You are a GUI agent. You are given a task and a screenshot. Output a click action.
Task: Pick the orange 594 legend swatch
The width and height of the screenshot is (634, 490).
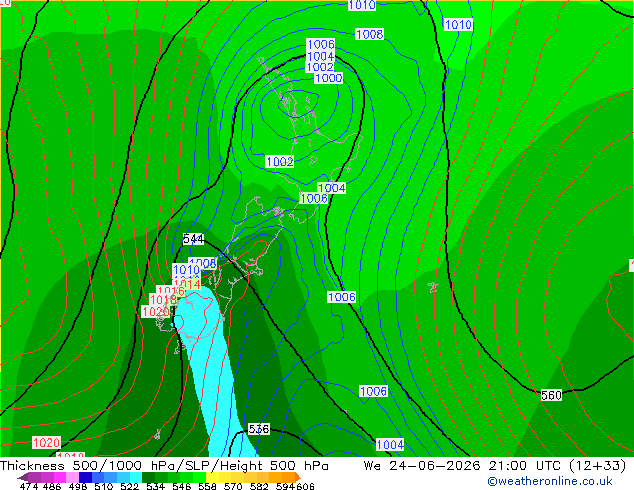[x=288, y=477]
